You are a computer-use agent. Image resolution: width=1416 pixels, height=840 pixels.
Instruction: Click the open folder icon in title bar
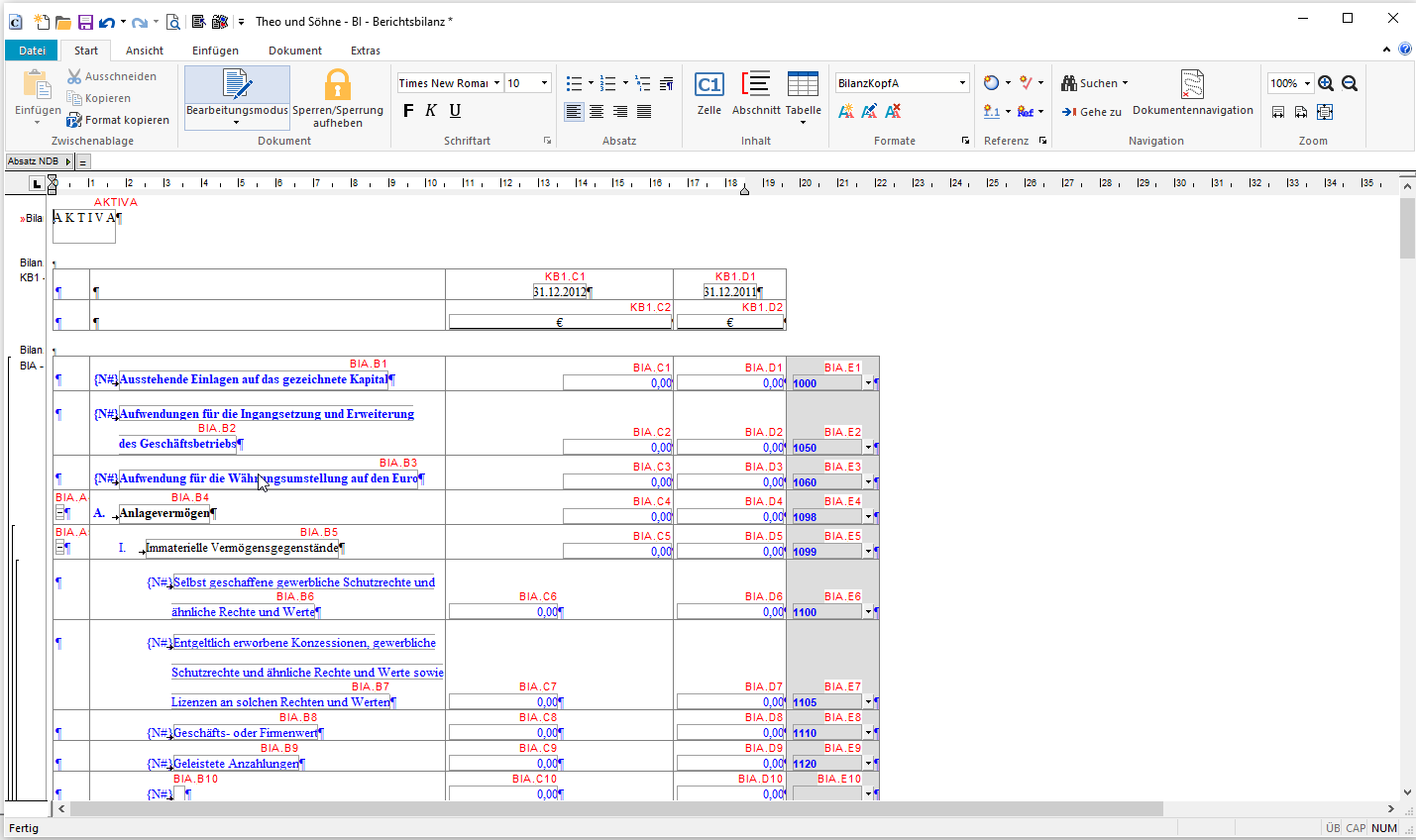62,22
